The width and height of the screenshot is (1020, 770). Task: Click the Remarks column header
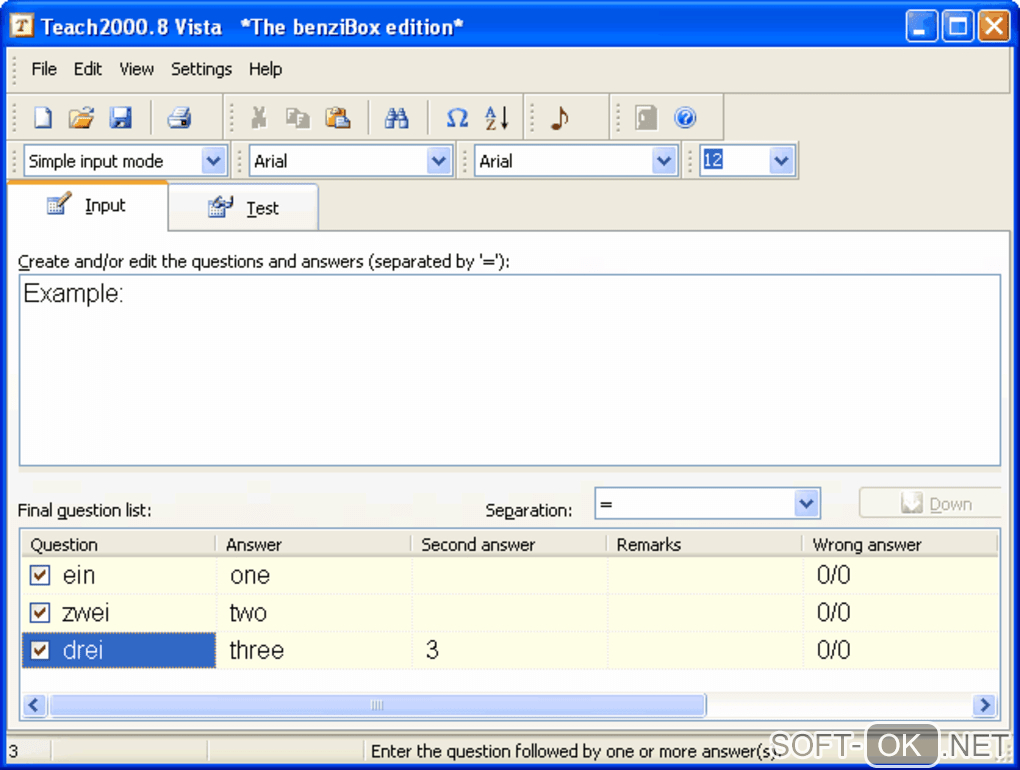click(x=704, y=544)
